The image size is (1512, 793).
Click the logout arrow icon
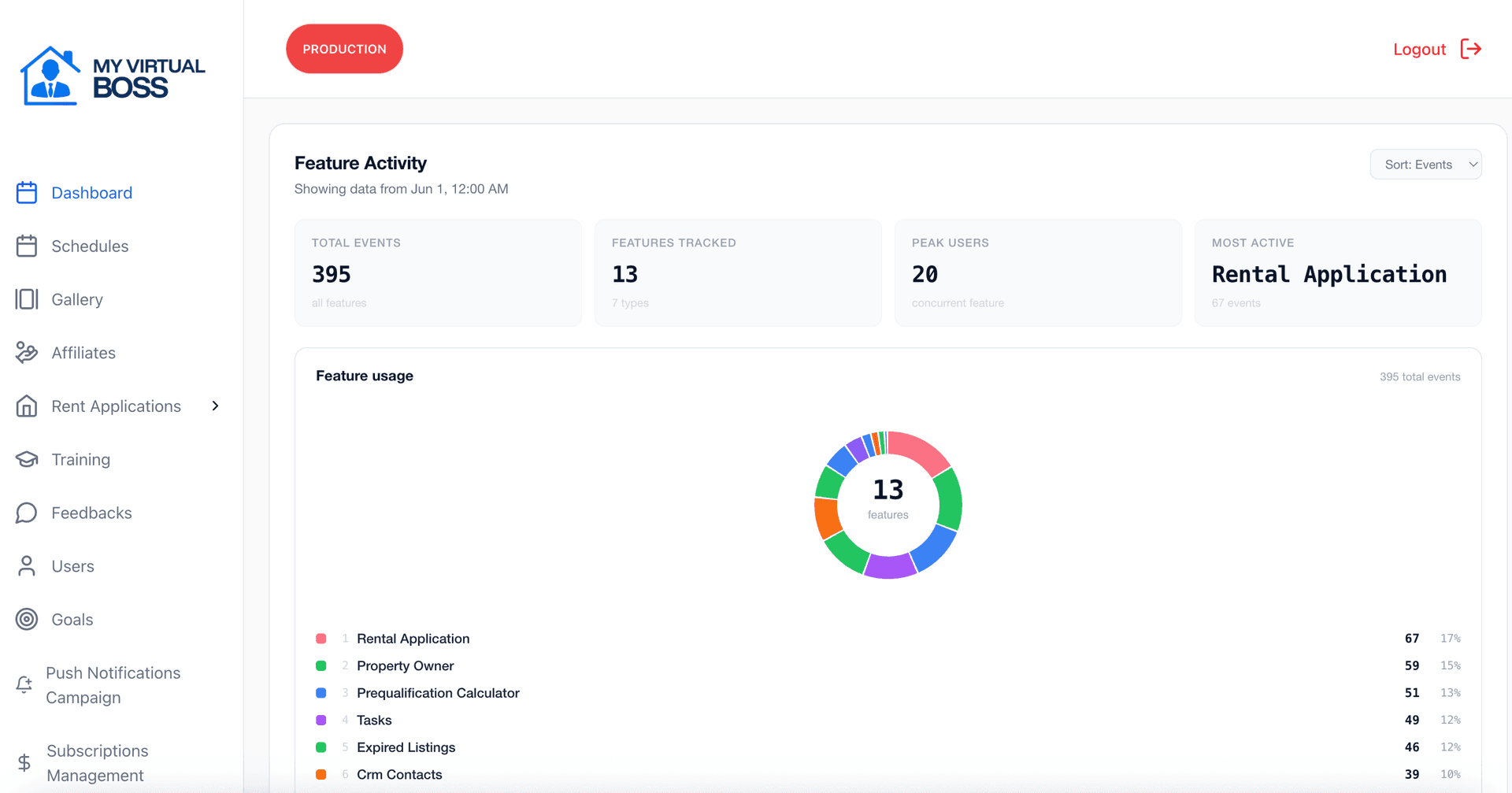[x=1471, y=49]
